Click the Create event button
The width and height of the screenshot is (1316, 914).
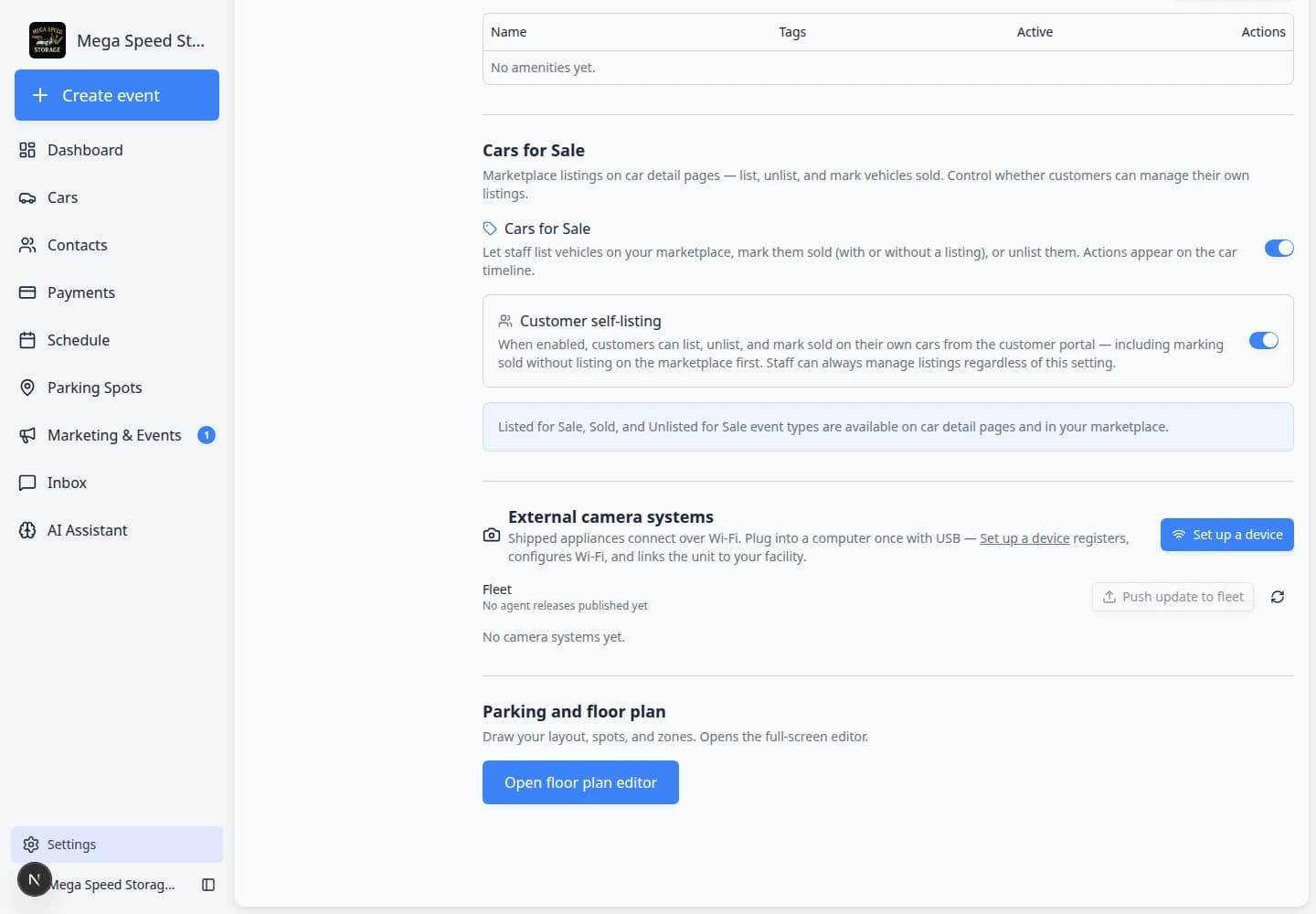[x=117, y=95]
